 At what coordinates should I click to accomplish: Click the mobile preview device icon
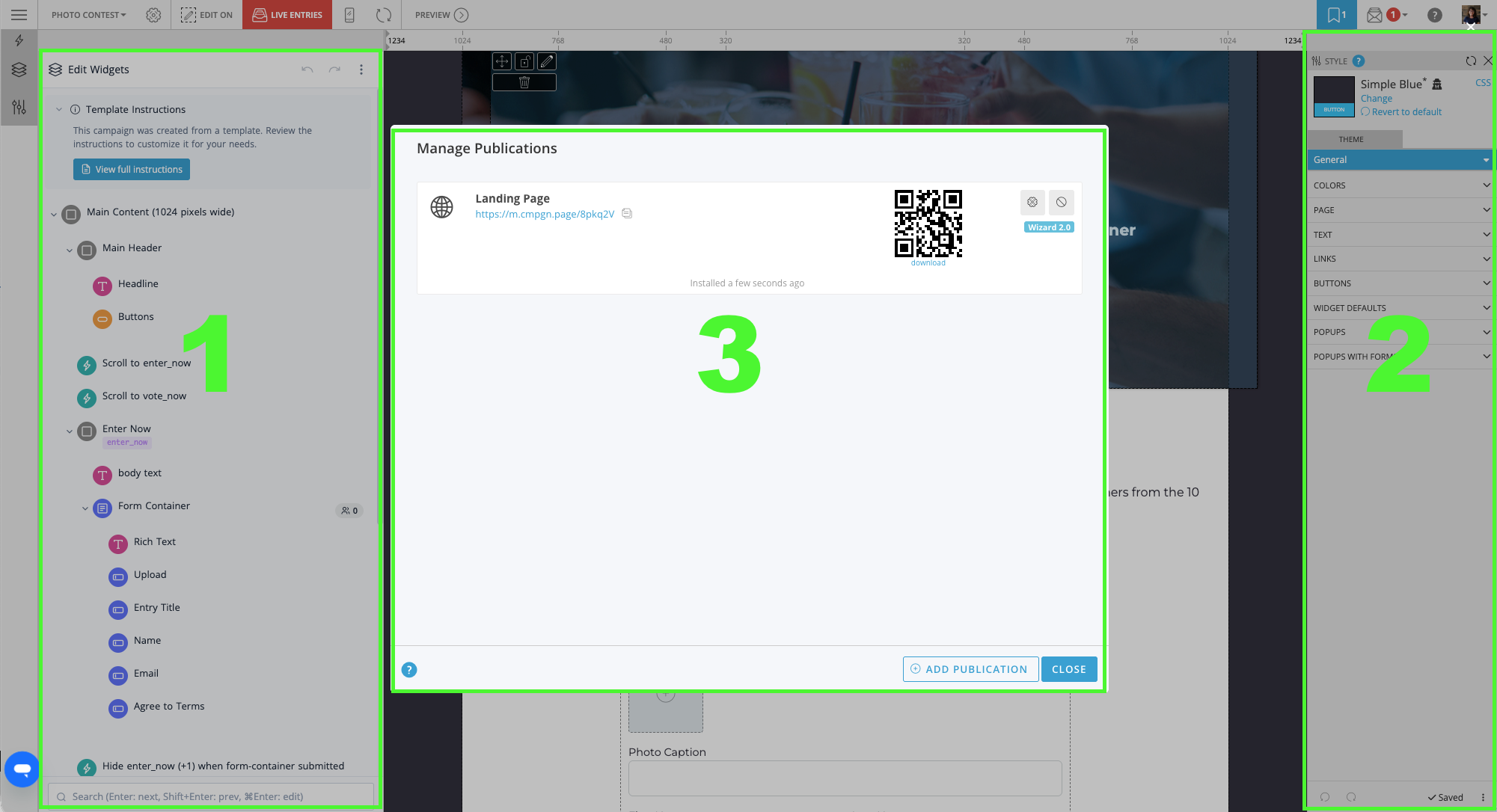click(349, 15)
